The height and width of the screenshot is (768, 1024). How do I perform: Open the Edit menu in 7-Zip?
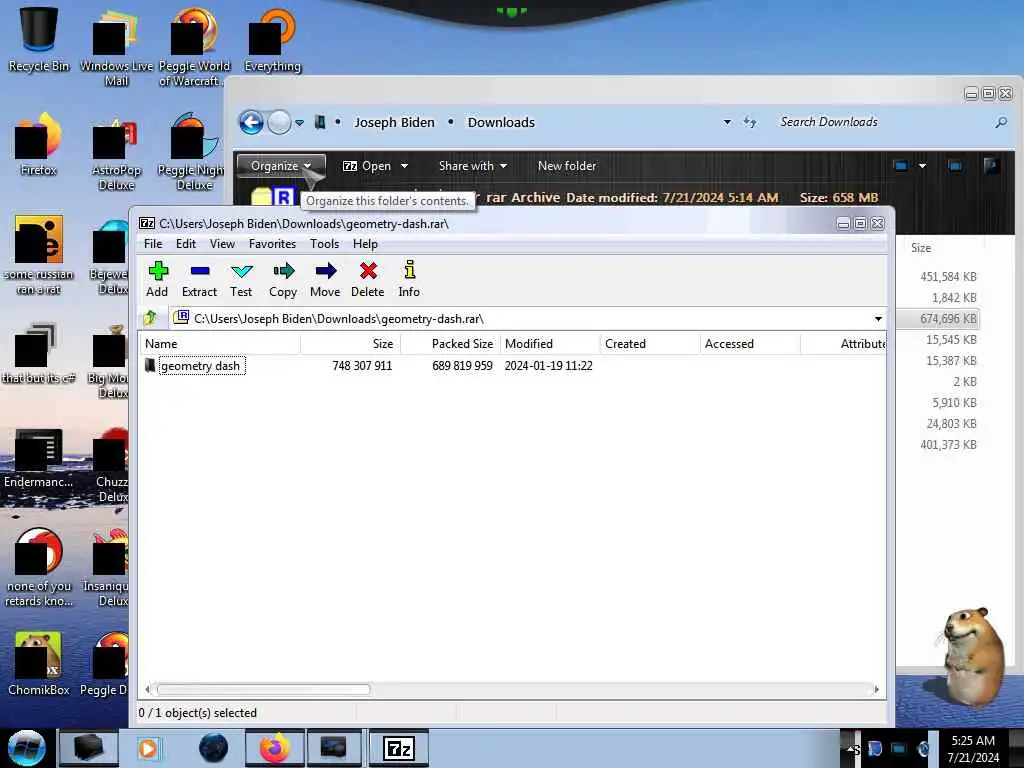pos(185,244)
